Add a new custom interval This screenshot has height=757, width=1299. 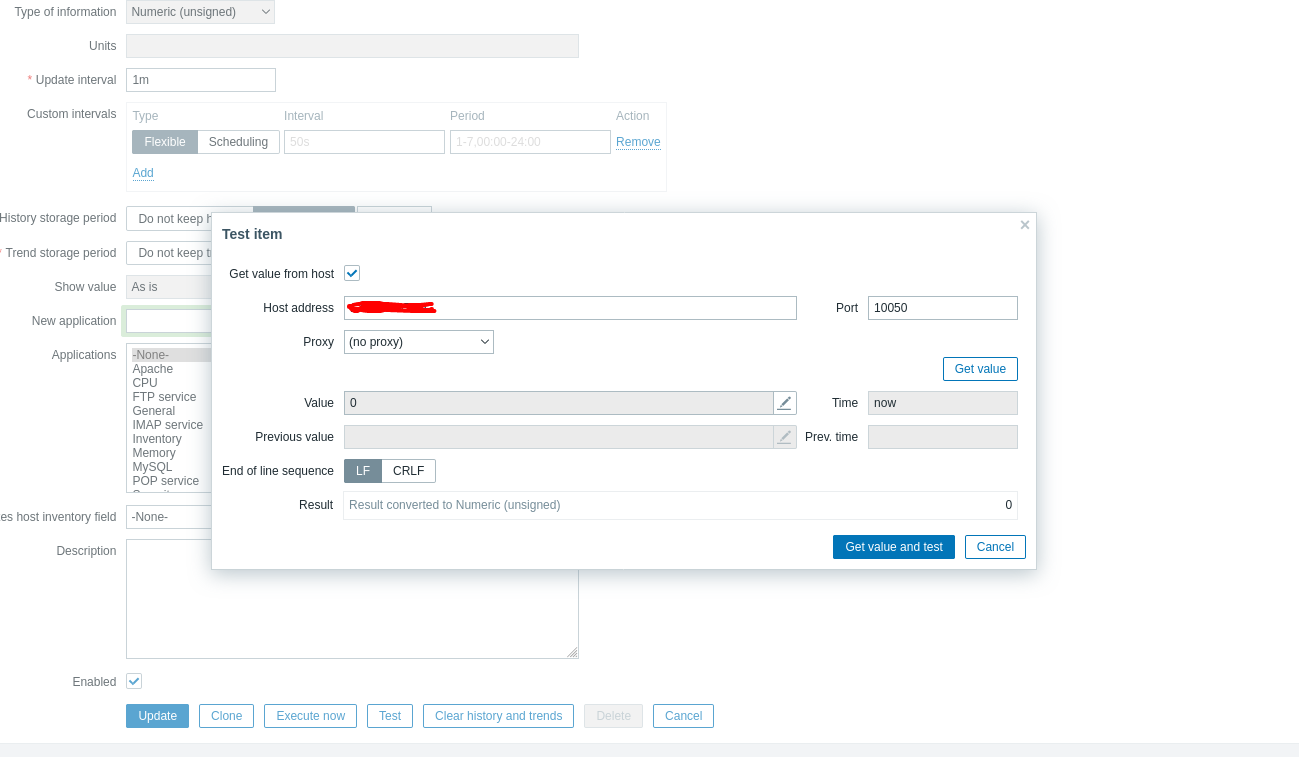tap(142, 172)
